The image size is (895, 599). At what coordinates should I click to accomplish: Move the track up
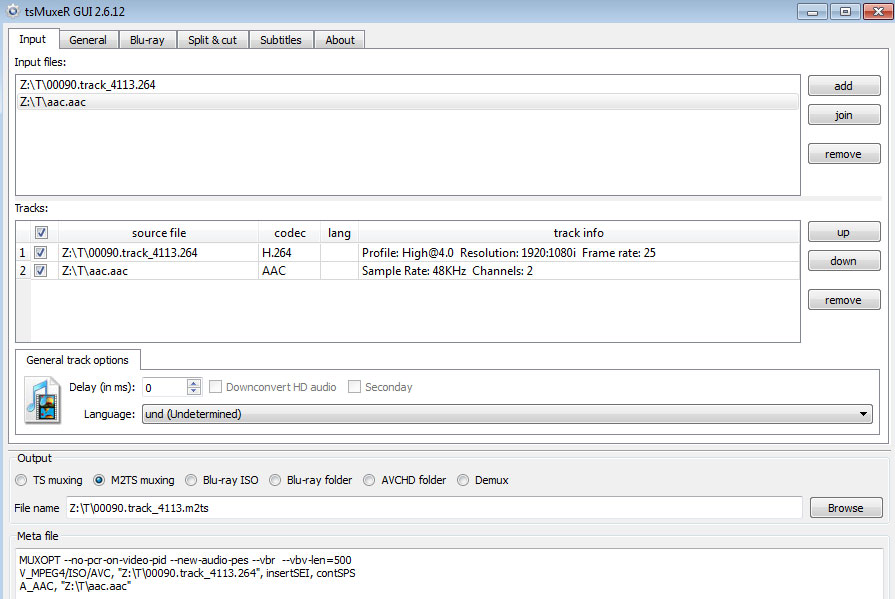coord(844,232)
